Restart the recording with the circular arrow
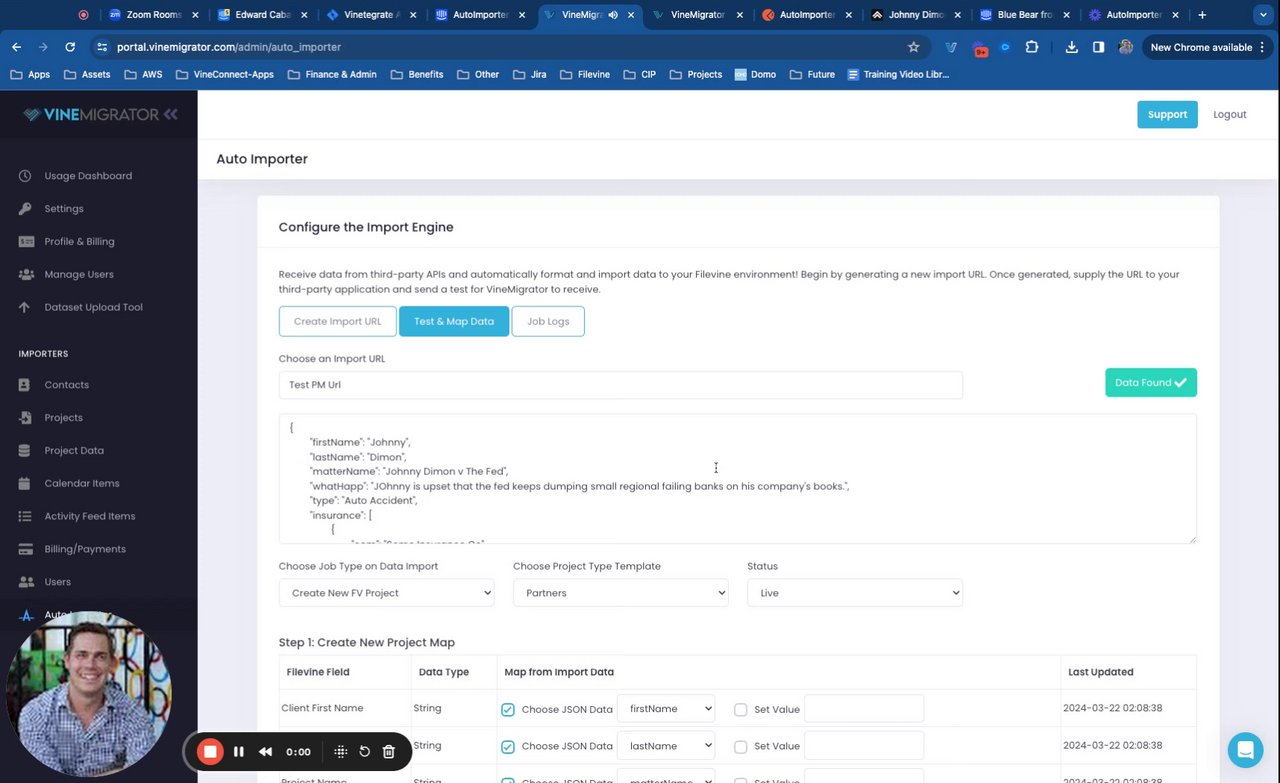The height and width of the screenshot is (783, 1280). [365, 752]
